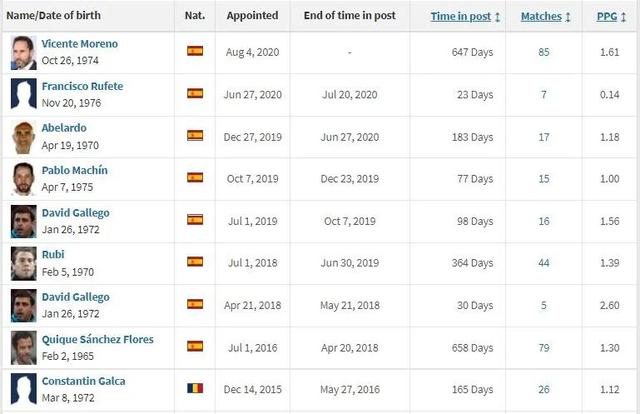Click the sort arrow beside PPG header
The width and height of the screenshot is (640, 414).
click(623, 17)
